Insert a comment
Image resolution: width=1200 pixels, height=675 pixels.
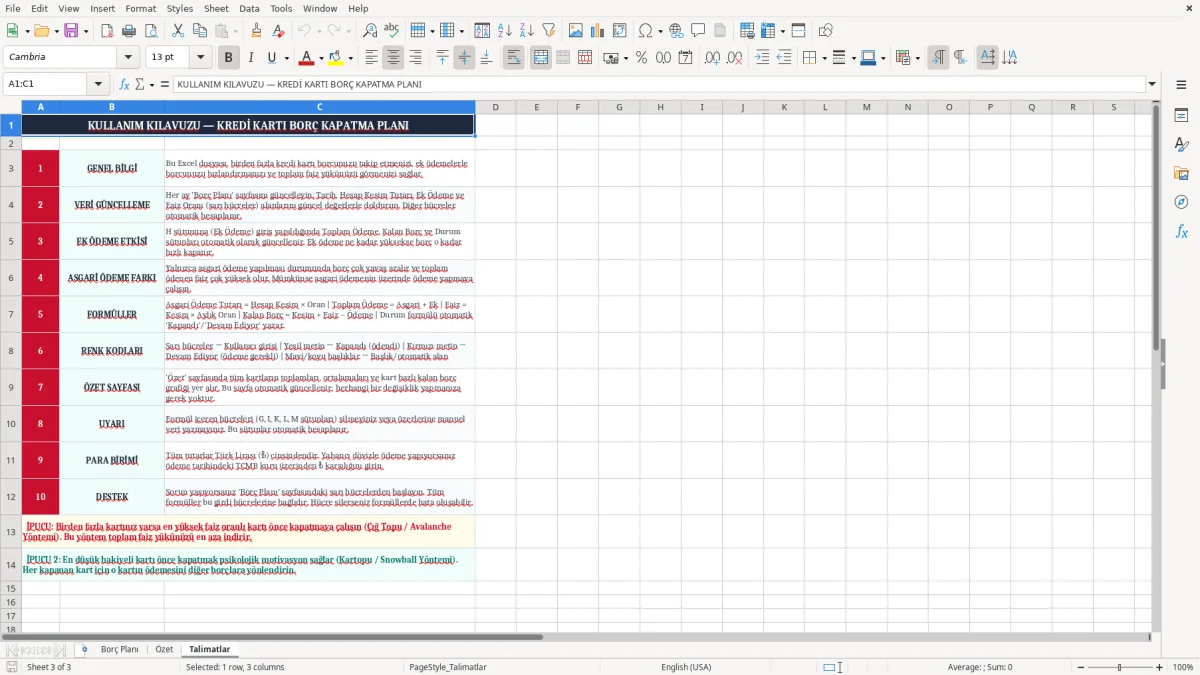tap(698, 31)
